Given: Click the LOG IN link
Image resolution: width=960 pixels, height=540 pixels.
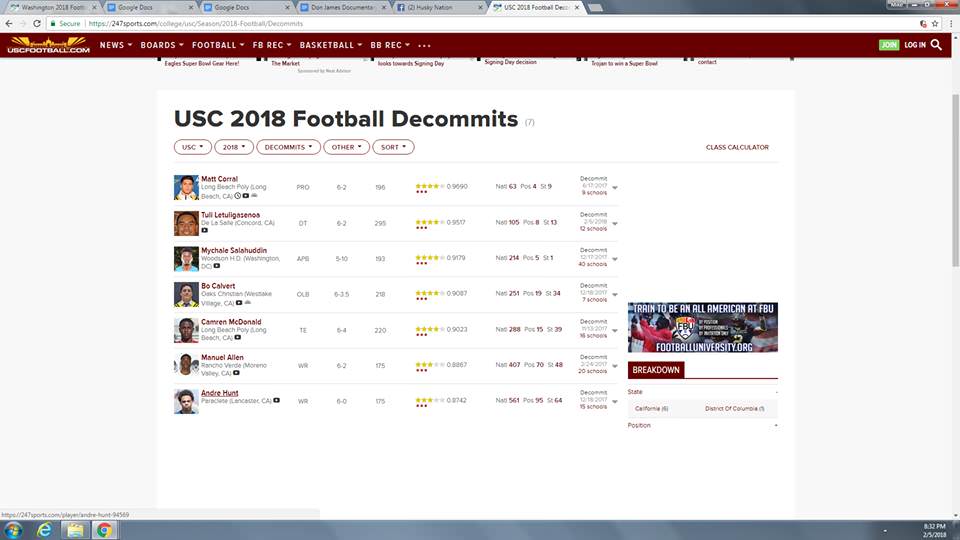Looking at the screenshot, I should pos(915,45).
